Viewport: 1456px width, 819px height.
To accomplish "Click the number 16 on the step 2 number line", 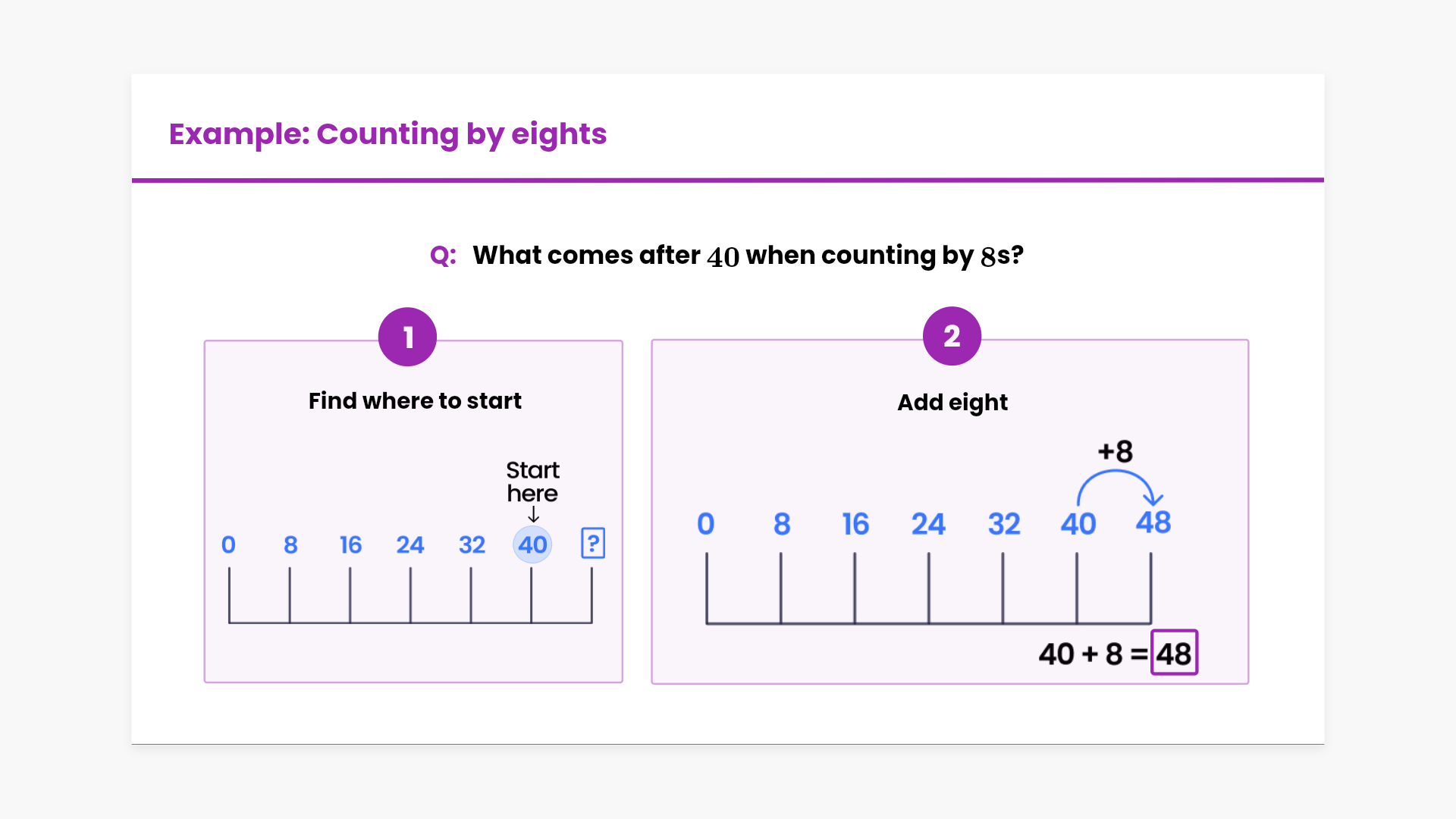I will (855, 524).
